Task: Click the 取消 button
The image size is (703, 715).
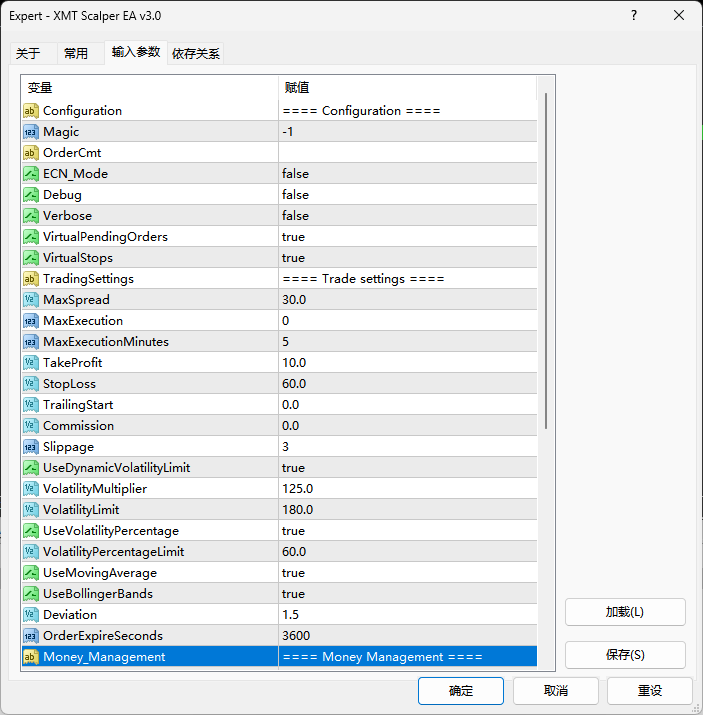Action: pyautogui.click(x=556, y=691)
